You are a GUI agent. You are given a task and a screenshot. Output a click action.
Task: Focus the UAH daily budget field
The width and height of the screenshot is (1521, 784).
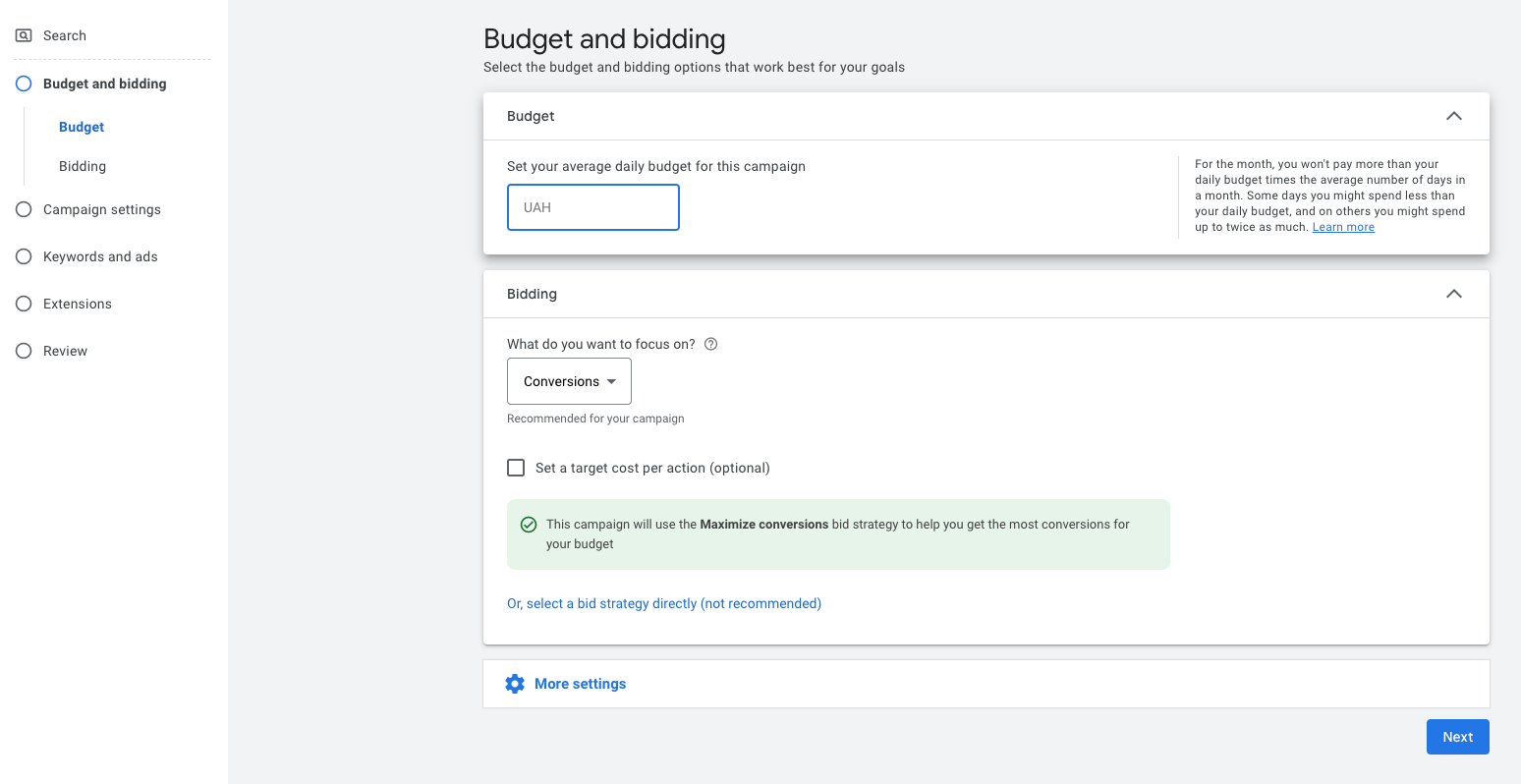(x=593, y=207)
